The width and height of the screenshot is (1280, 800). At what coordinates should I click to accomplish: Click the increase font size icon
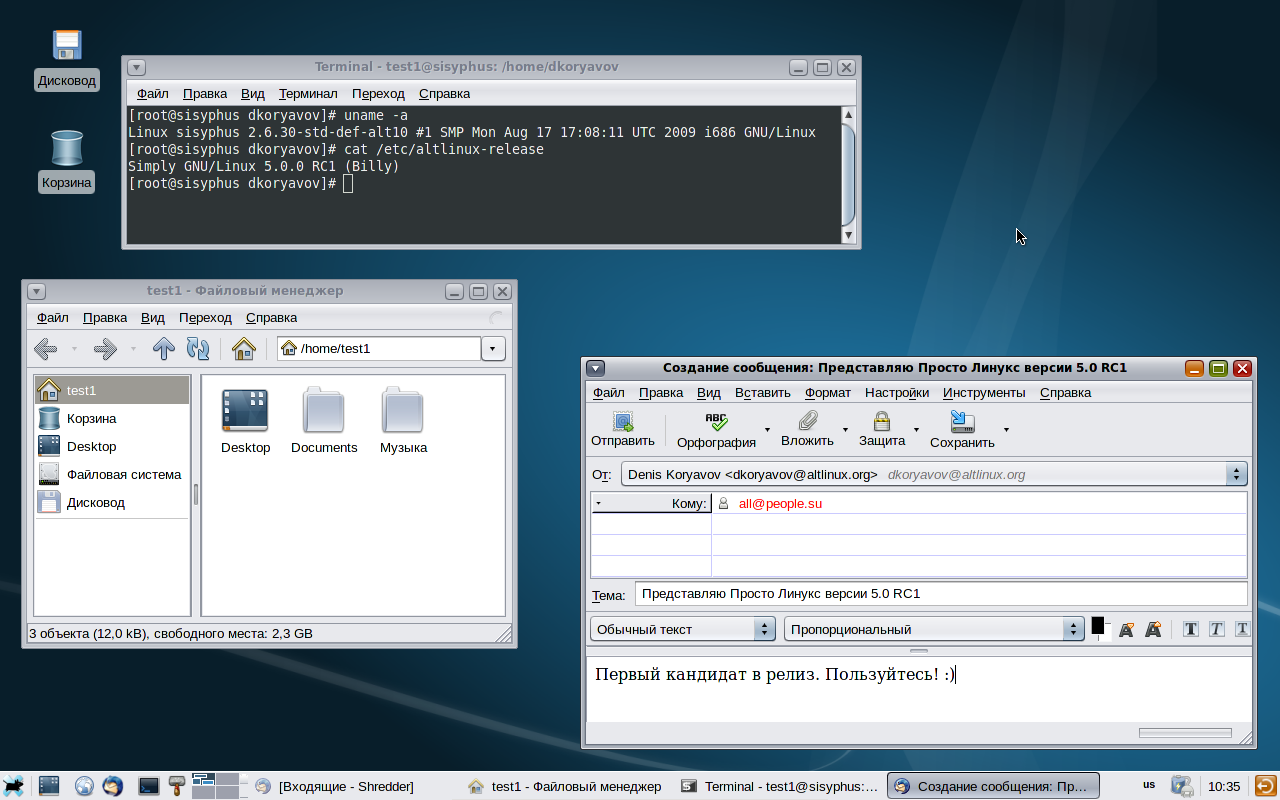pos(1153,629)
